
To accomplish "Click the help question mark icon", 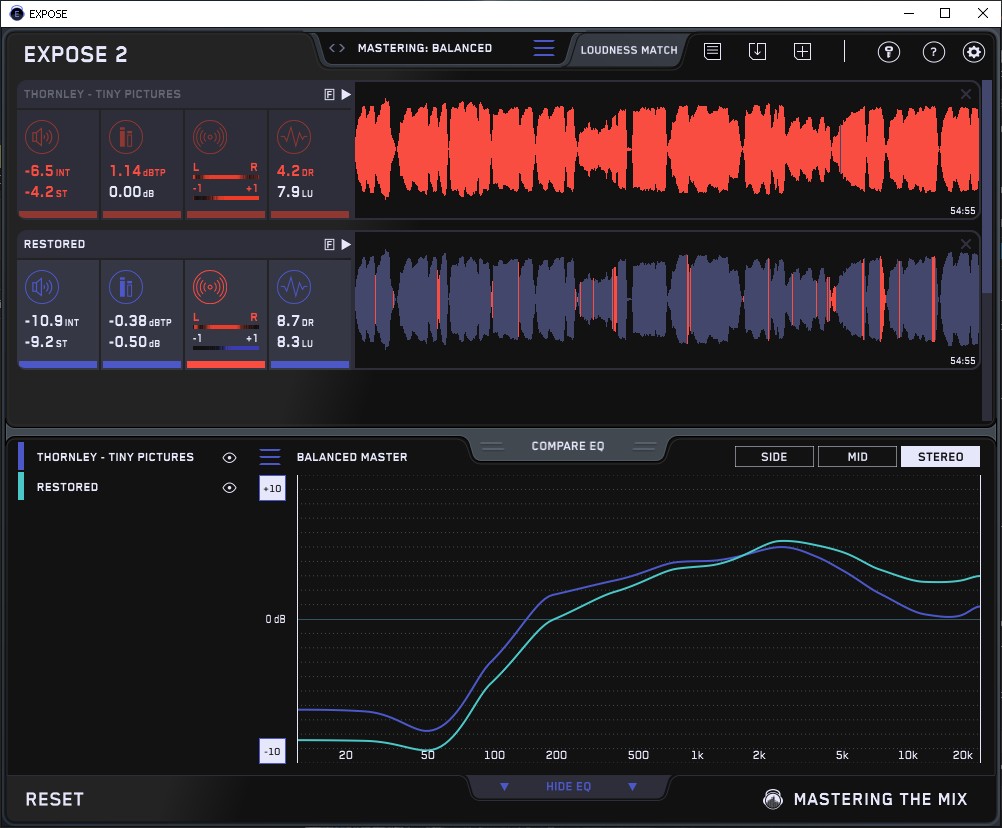I will click(933, 52).
